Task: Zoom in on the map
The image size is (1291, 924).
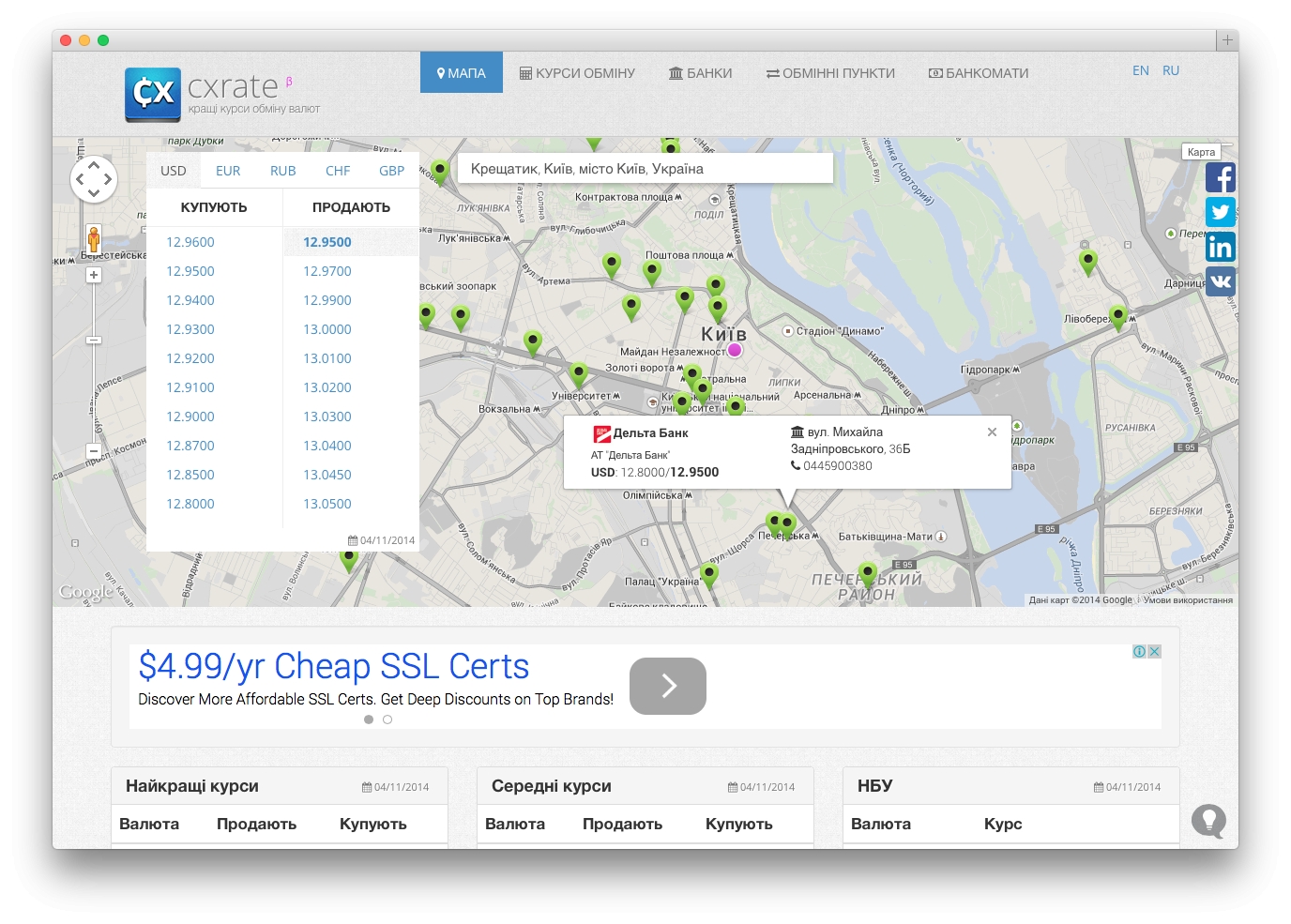Action: (94, 275)
